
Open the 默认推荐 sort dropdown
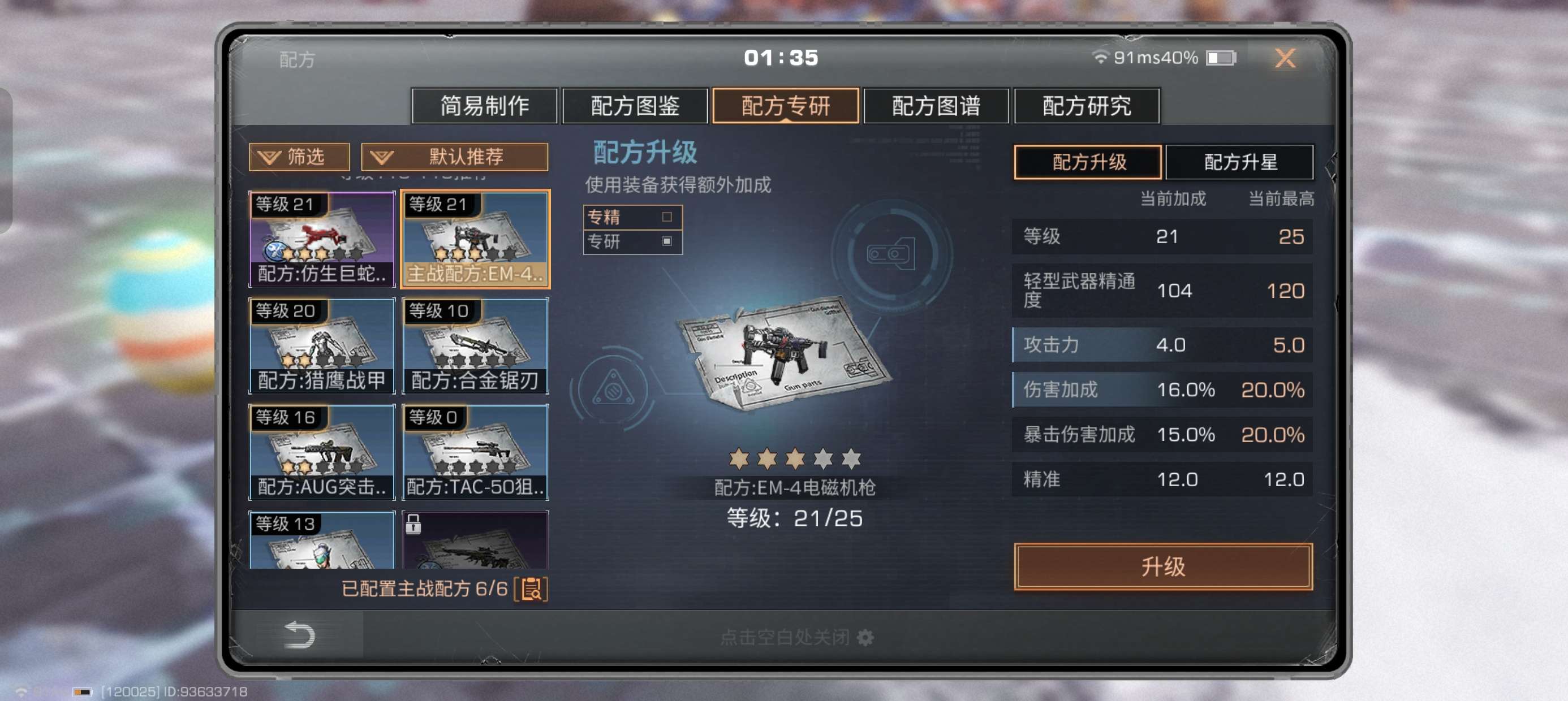click(x=454, y=157)
